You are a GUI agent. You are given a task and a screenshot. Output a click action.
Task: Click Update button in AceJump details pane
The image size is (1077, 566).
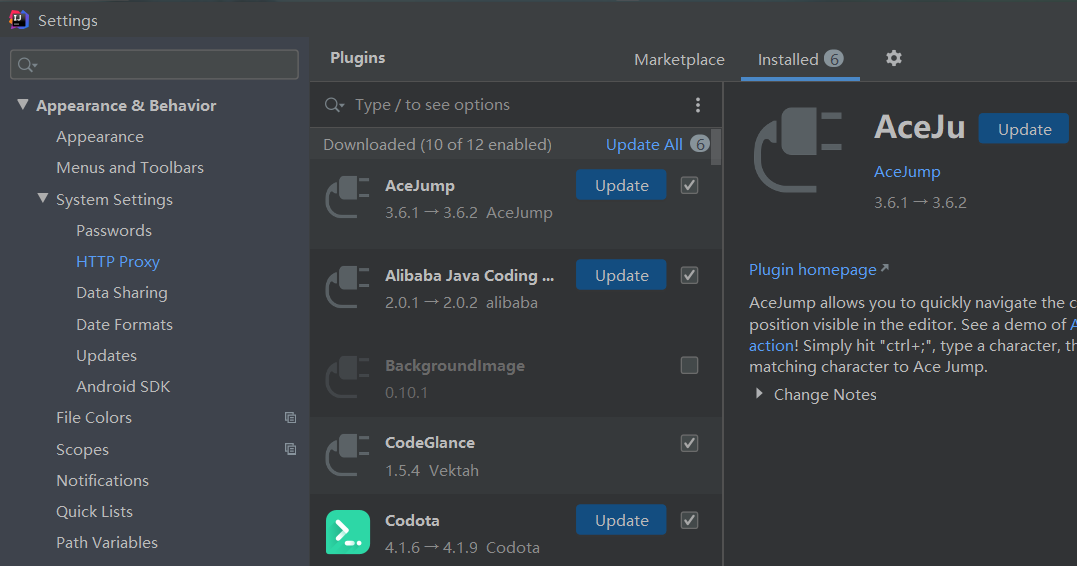tap(1023, 129)
